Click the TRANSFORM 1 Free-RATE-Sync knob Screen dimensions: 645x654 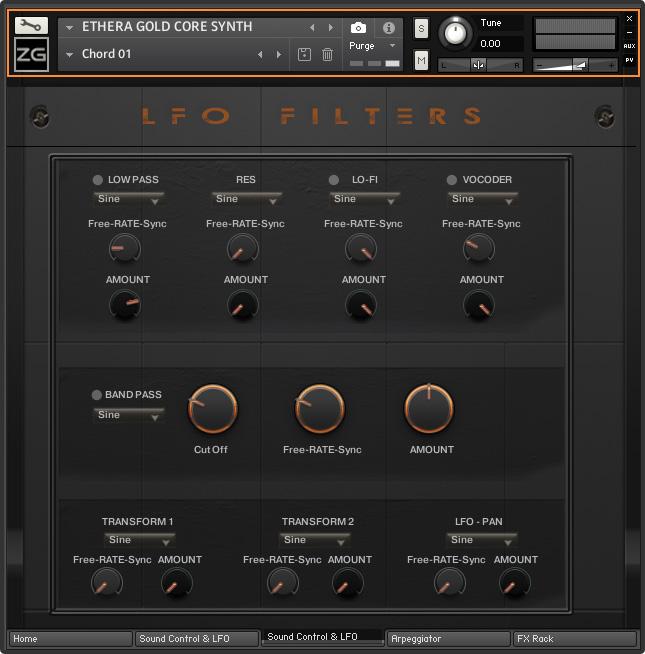107,583
